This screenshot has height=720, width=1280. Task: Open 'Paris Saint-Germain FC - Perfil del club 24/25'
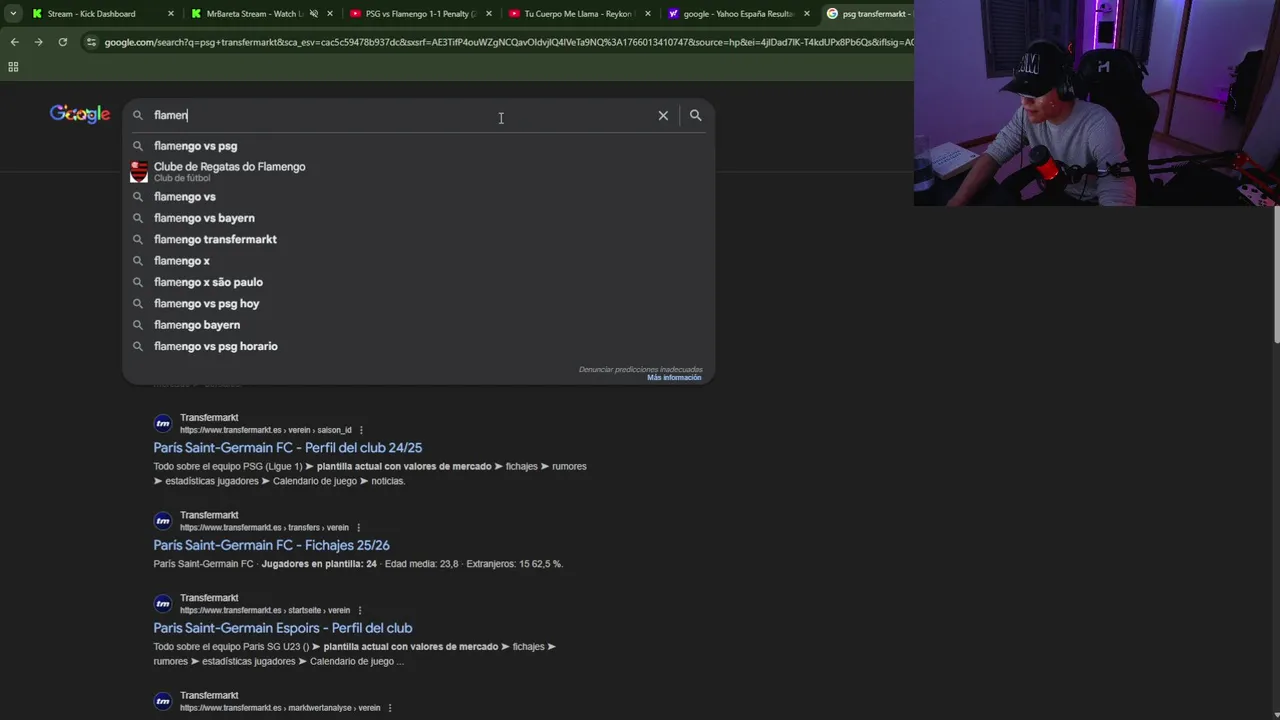(287, 448)
